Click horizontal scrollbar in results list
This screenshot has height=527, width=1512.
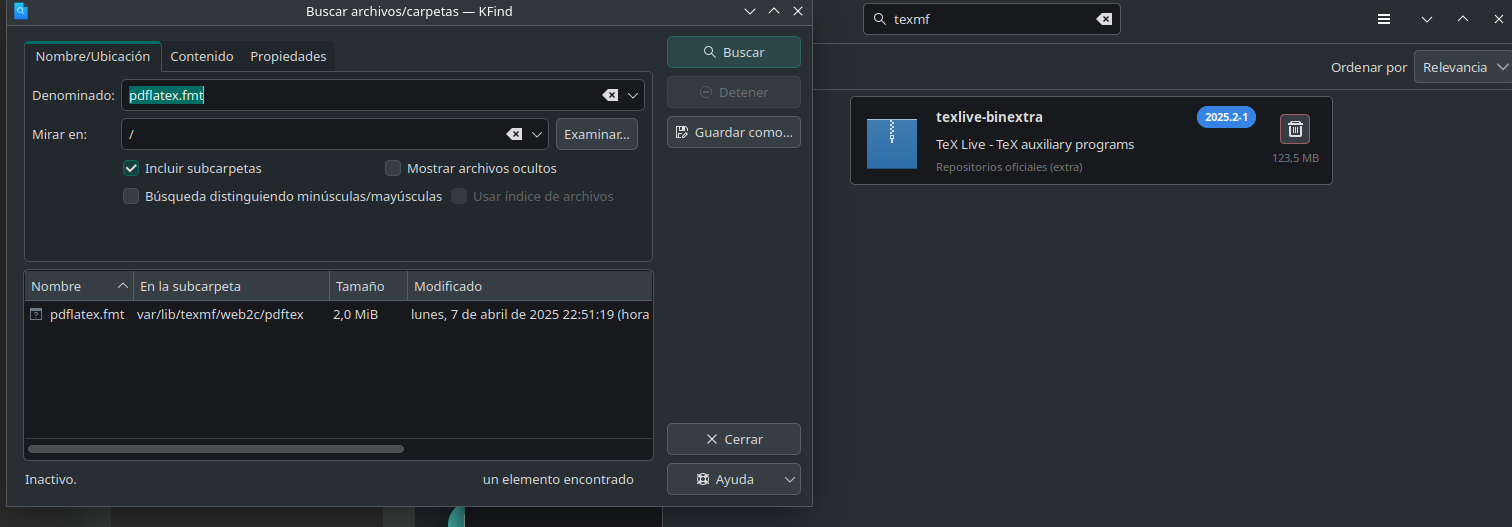216,449
